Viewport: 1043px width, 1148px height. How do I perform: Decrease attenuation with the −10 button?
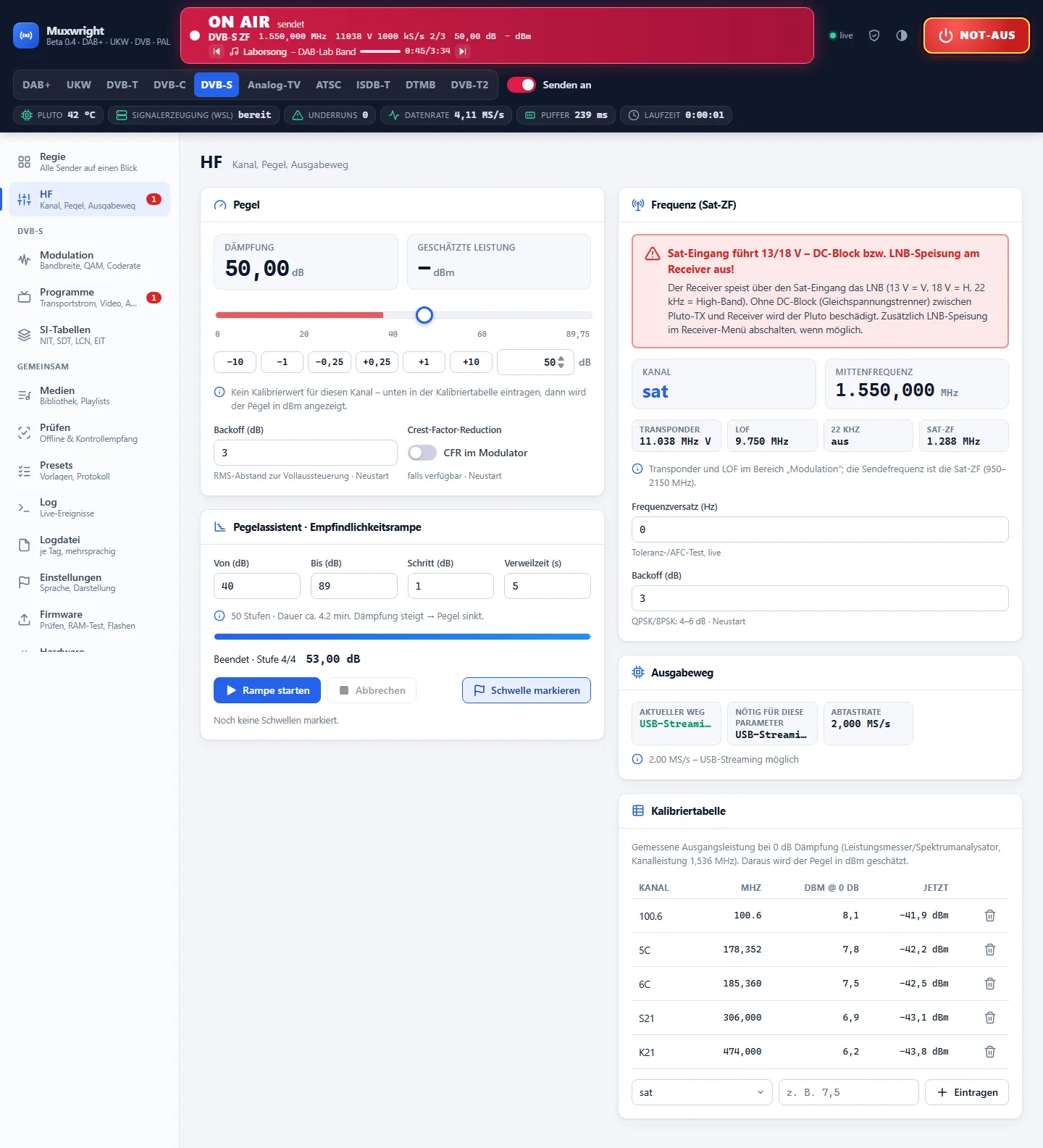(x=235, y=362)
